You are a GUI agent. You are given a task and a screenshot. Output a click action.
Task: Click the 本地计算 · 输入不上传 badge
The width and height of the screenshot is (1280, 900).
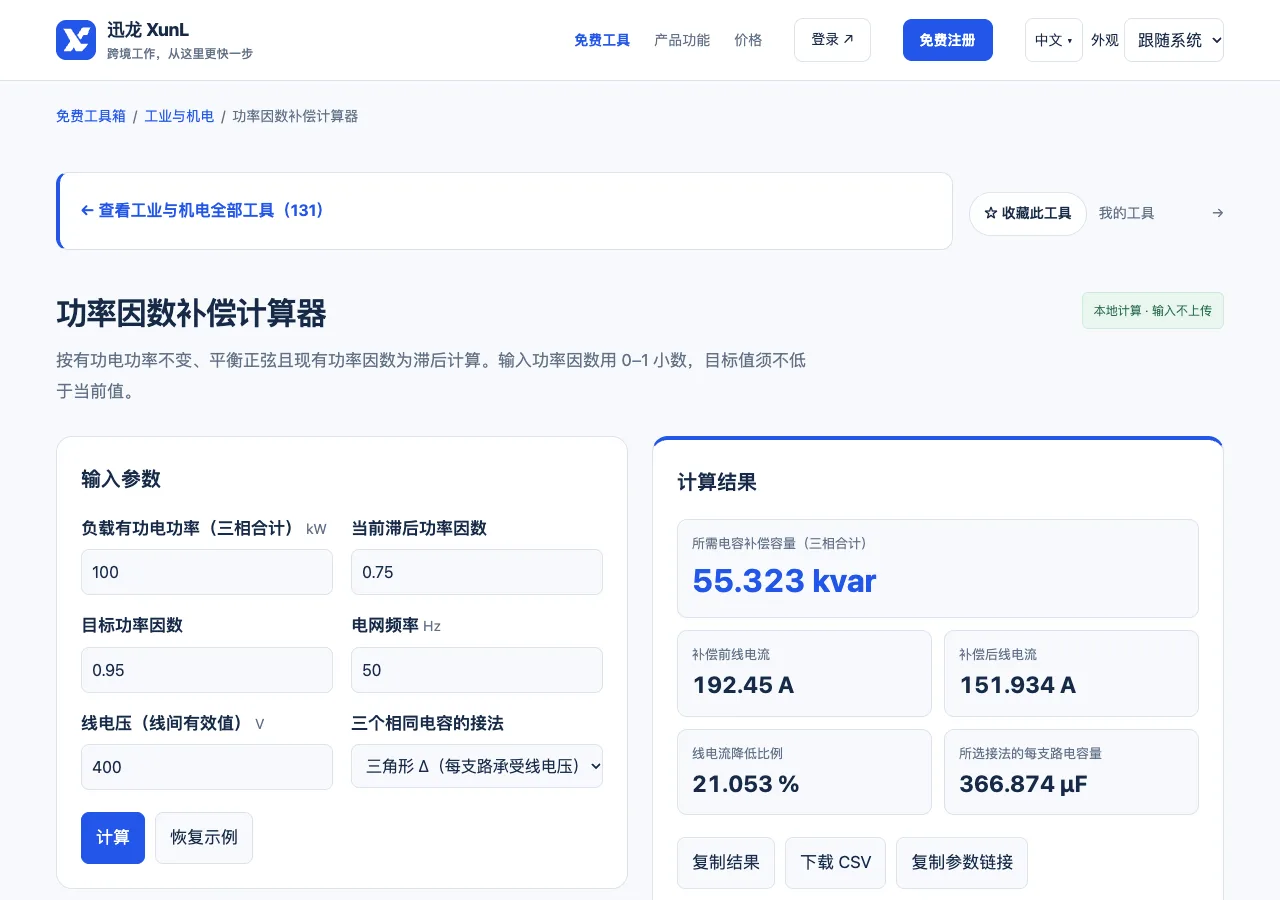[x=1152, y=311]
